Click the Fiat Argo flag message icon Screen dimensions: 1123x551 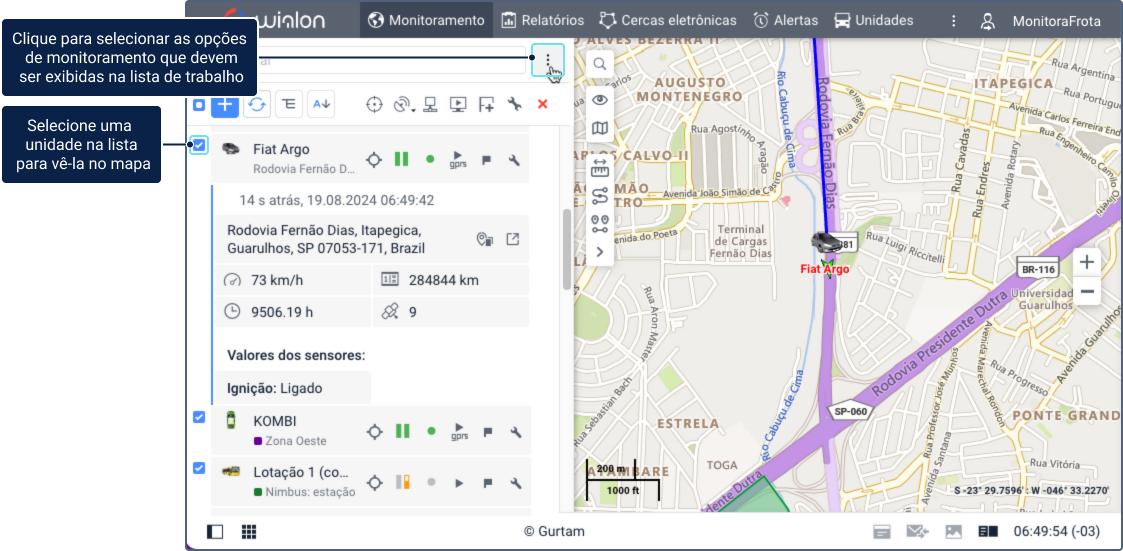click(486, 159)
